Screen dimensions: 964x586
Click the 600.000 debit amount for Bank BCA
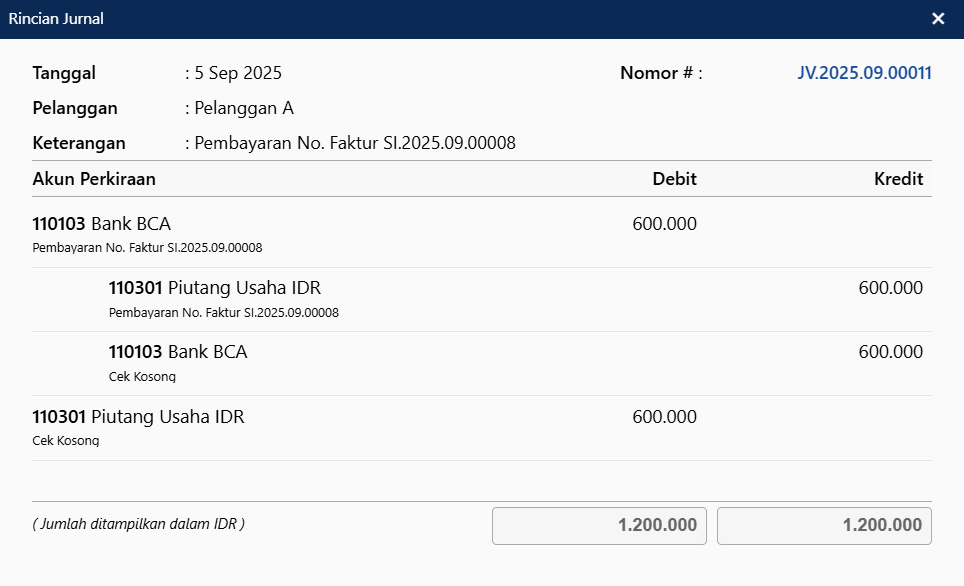click(664, 224)
